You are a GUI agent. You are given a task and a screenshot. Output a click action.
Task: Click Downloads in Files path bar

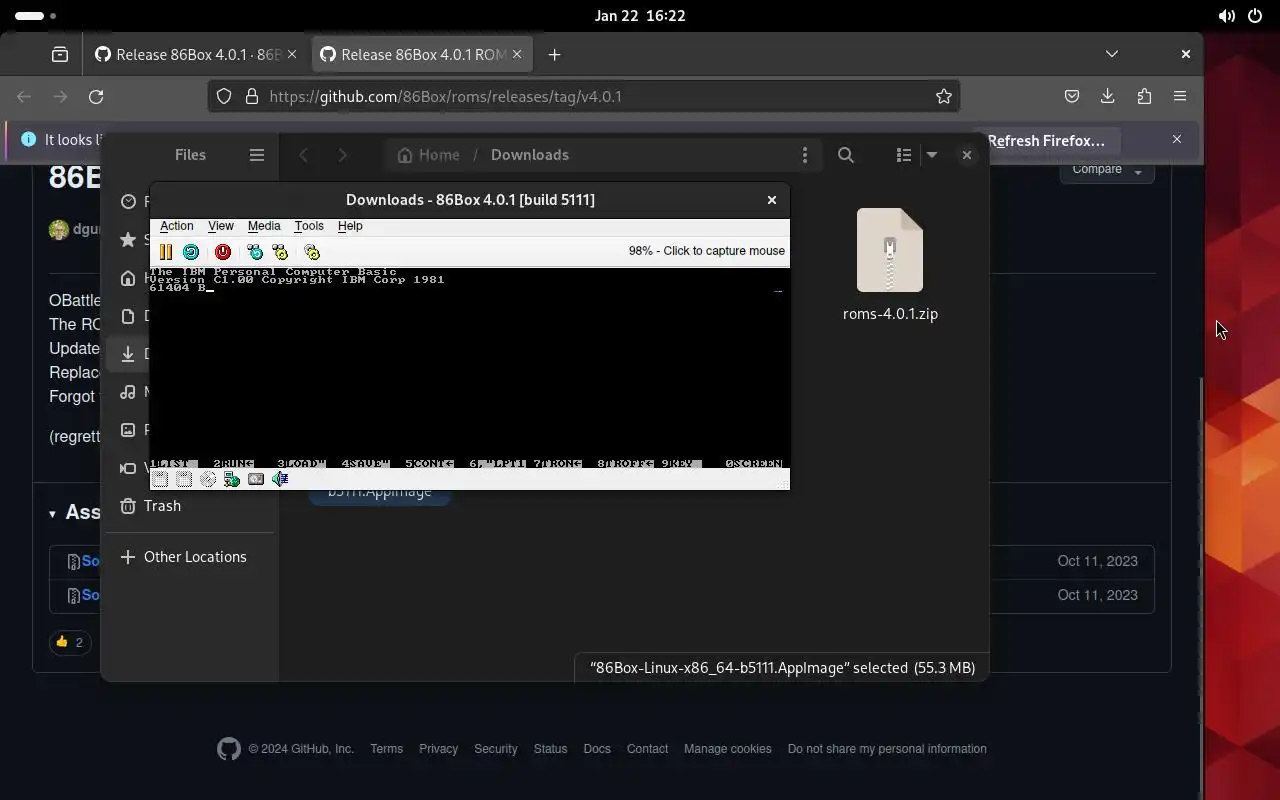point(530,155)
